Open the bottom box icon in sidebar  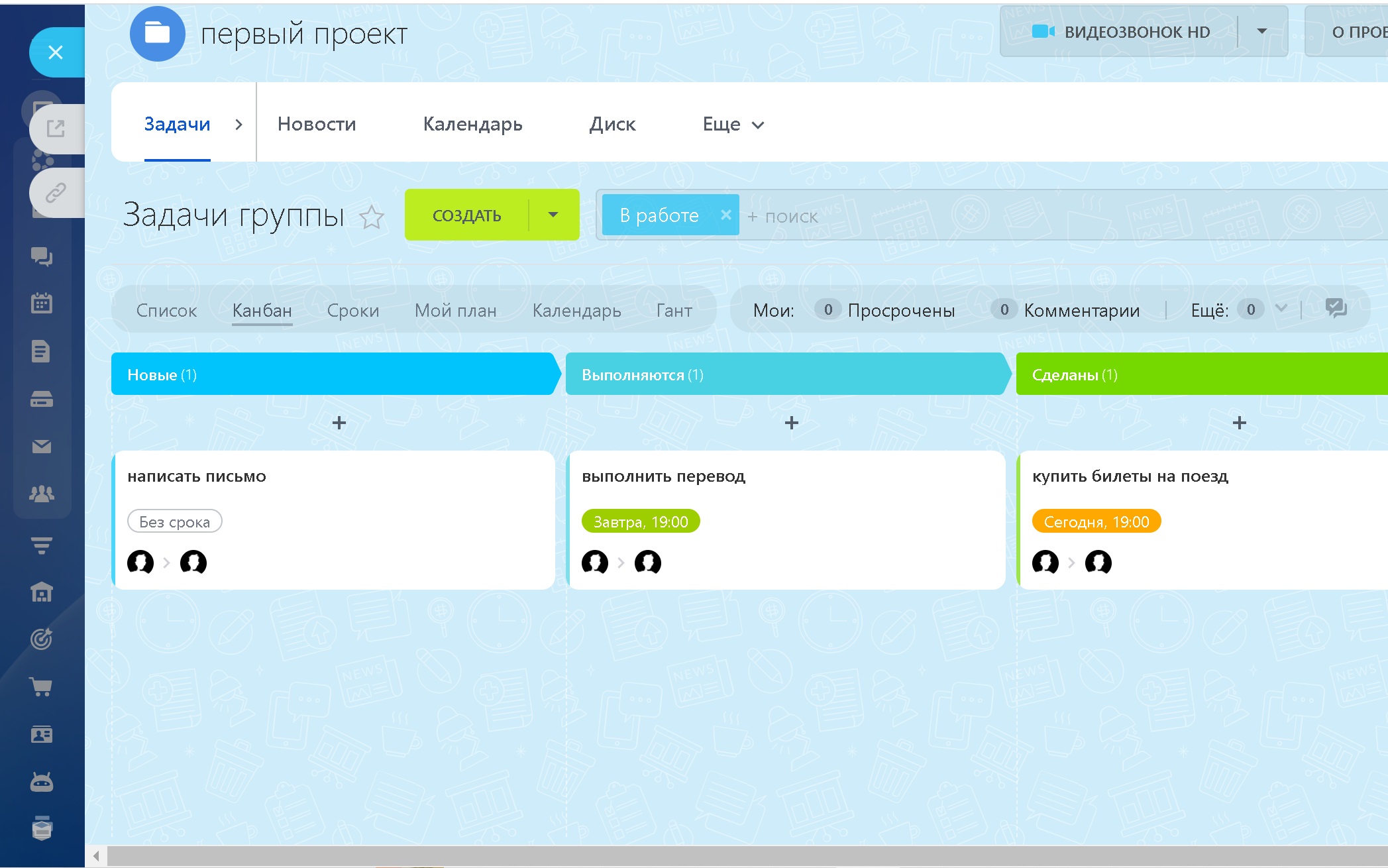(x=42, y=828)
